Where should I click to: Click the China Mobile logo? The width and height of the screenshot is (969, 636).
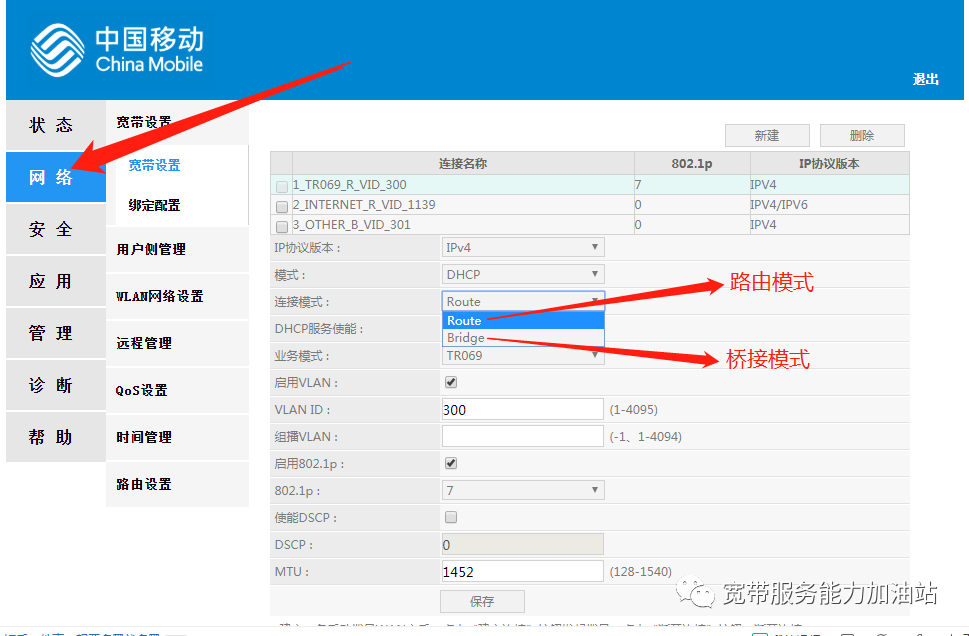pyautogui.click(x=116, y=49)
